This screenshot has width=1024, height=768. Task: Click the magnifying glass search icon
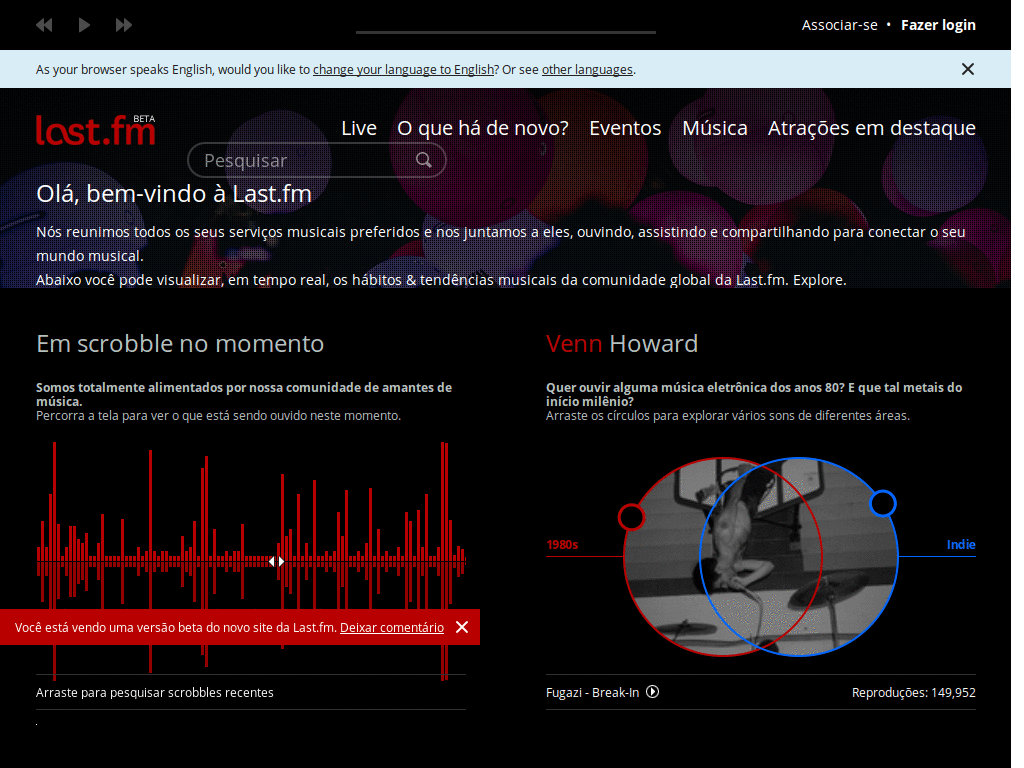pos(424,160)
